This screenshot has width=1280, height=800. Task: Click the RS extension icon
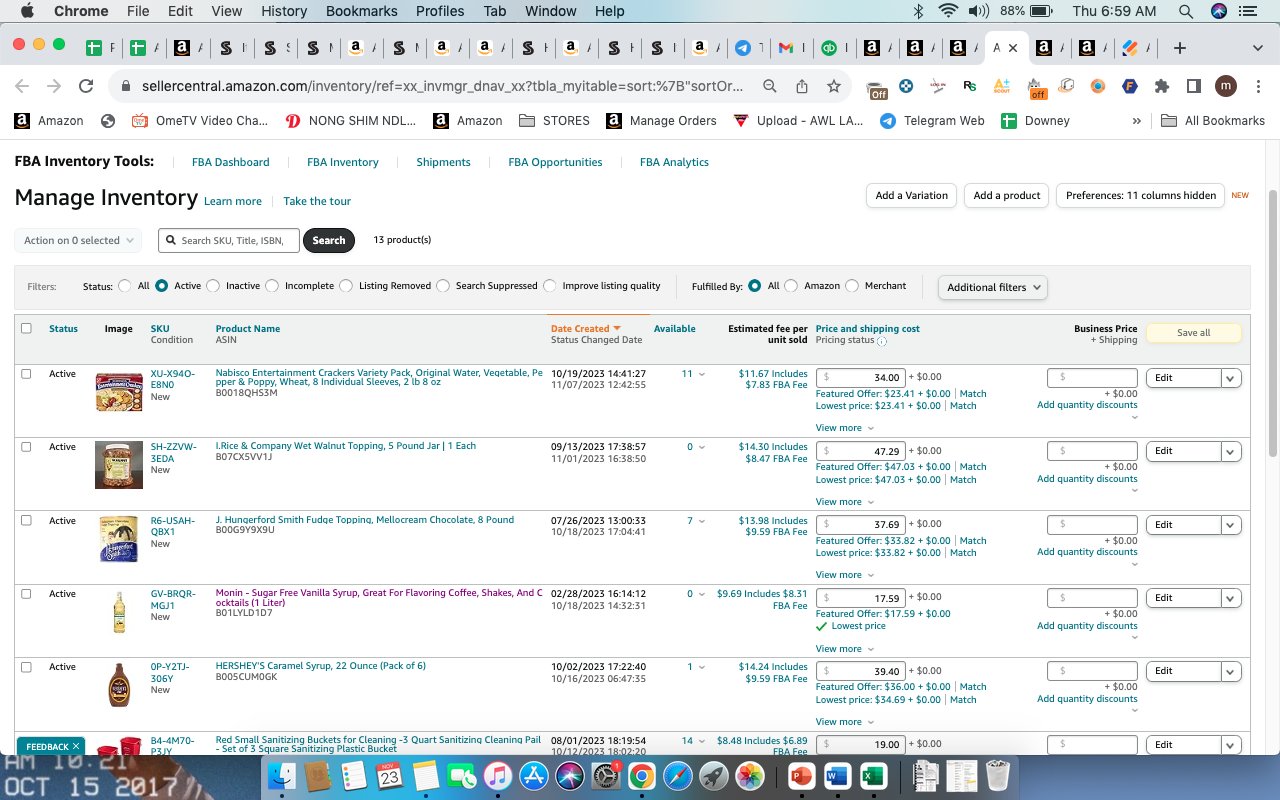969,87
